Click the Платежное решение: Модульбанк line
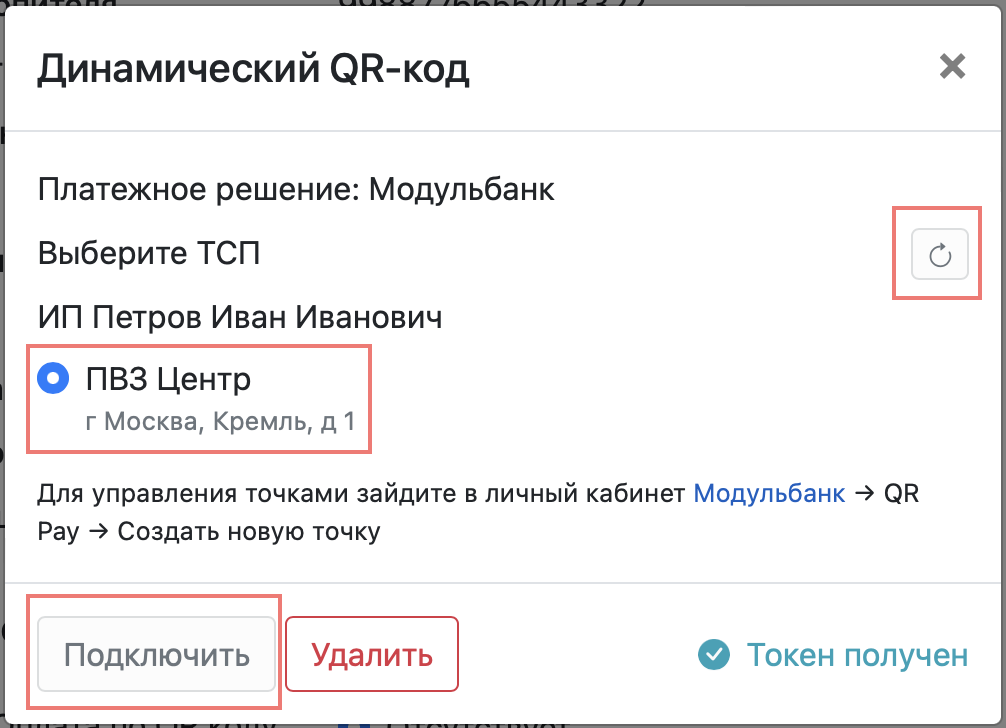Image resolution: width=1006 pixels, height=728 pixels. (296, 189)
